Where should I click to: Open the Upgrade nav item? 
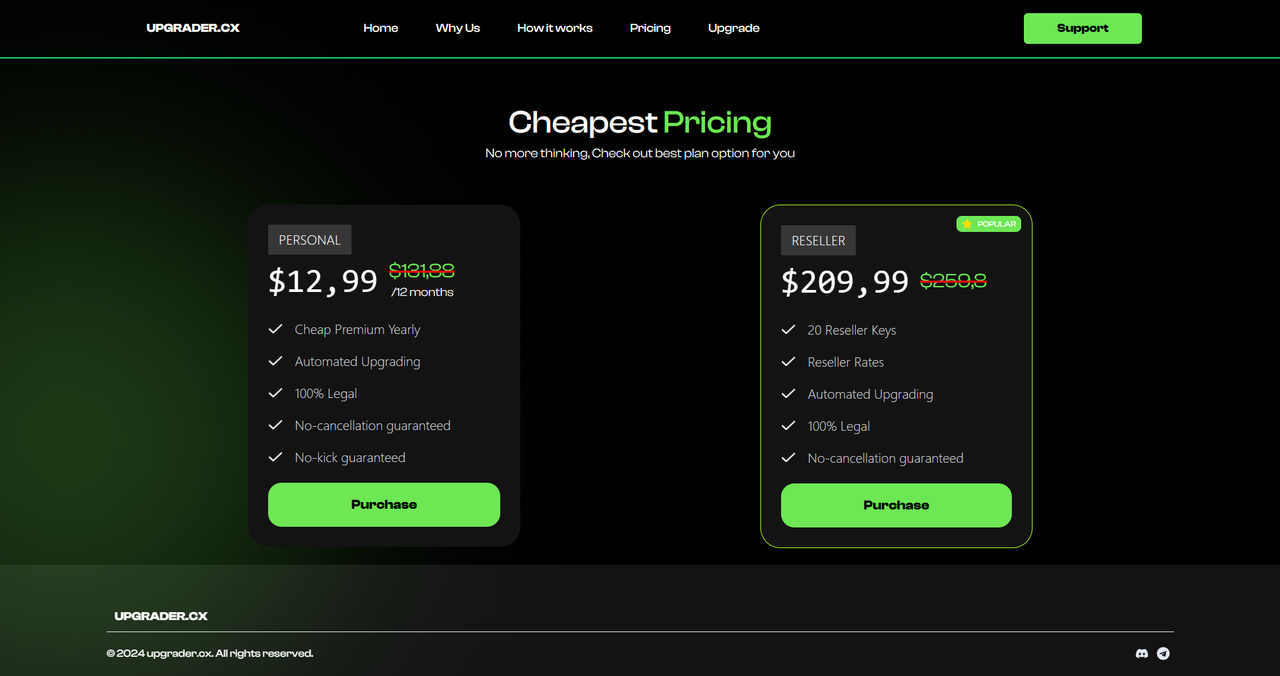pos(734,28)
